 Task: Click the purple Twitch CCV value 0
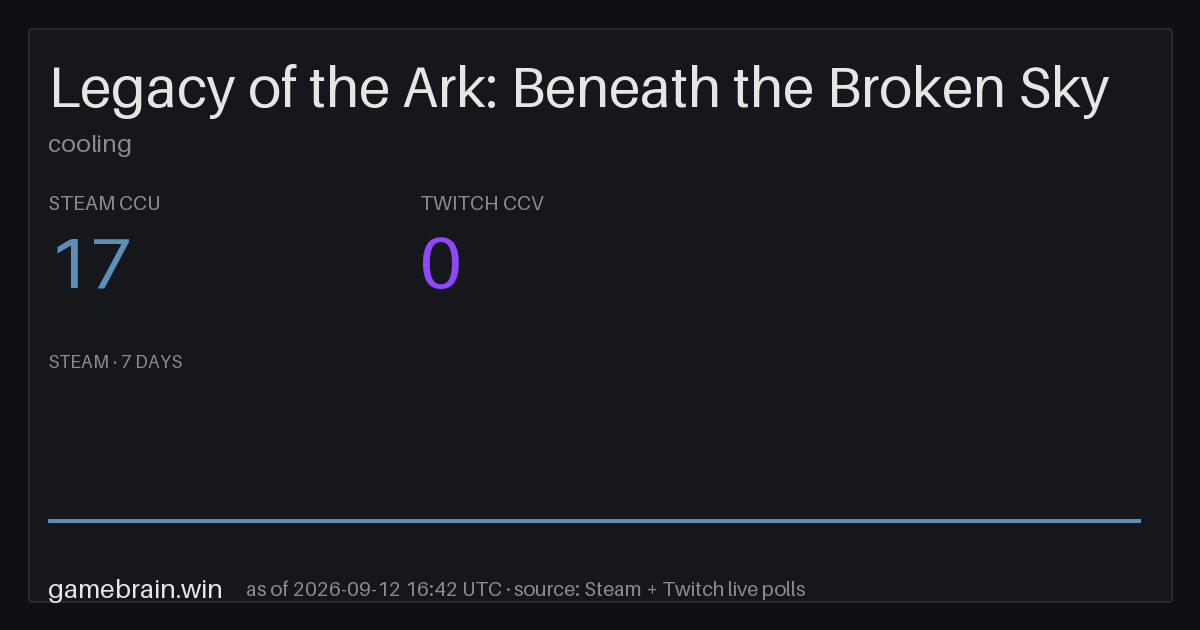click(441, 265)
